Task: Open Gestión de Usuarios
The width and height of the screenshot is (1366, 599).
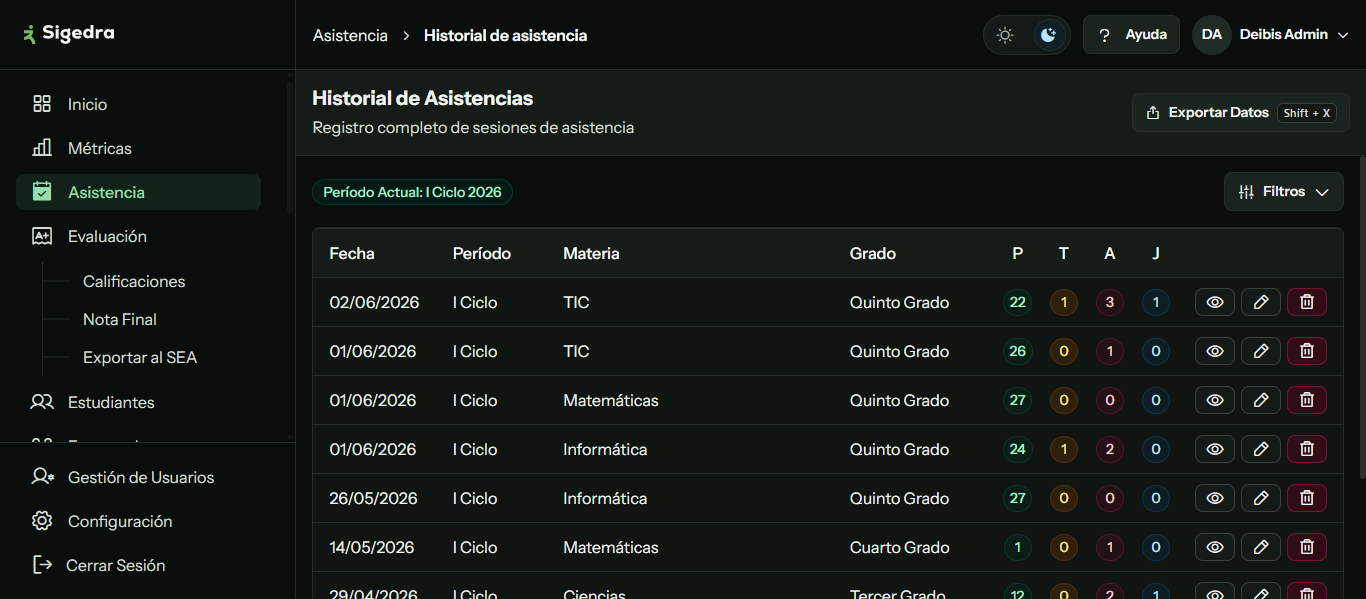Action: click(x=138, y=477)
